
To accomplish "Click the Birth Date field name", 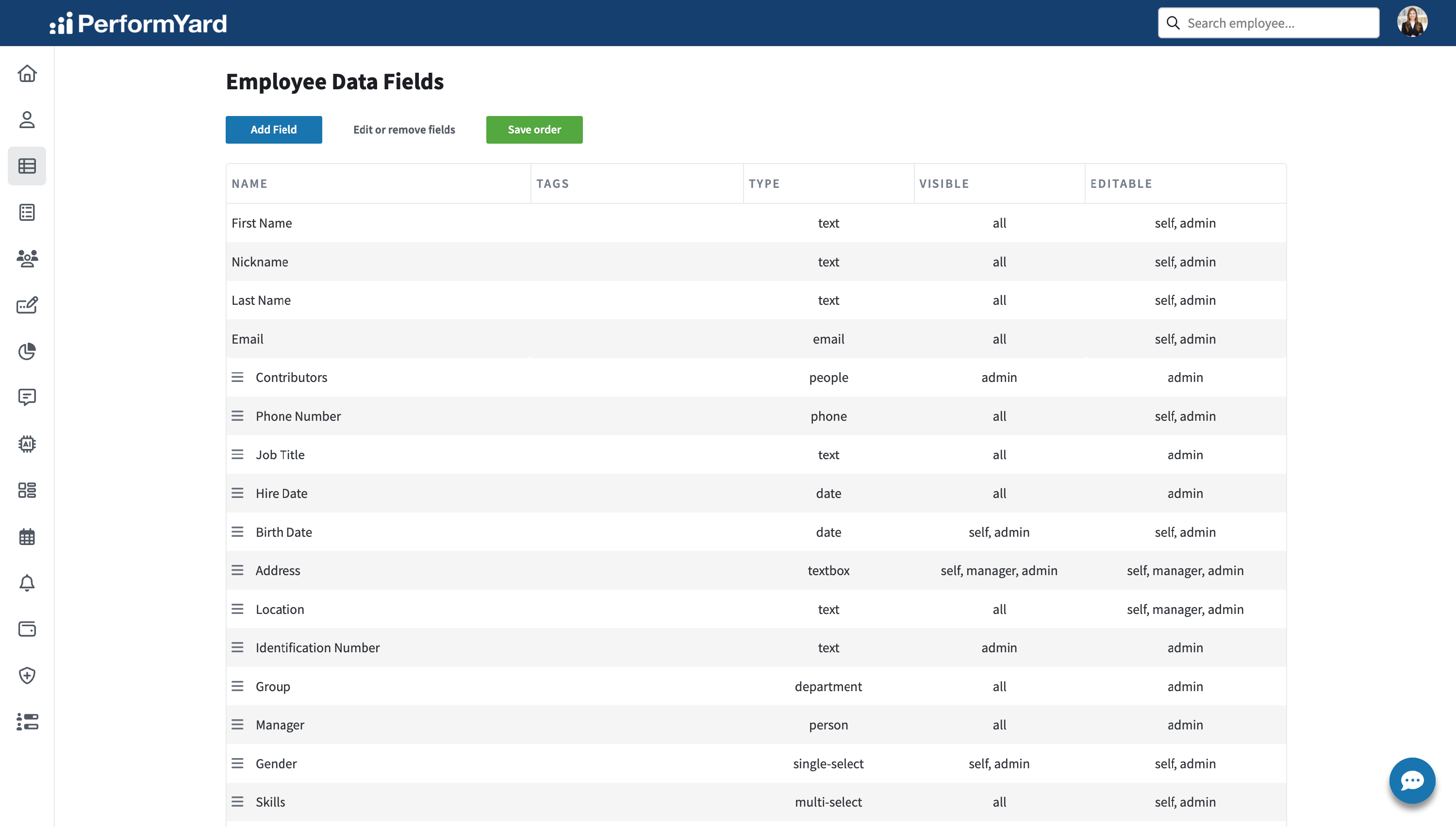I will point(283,531).
